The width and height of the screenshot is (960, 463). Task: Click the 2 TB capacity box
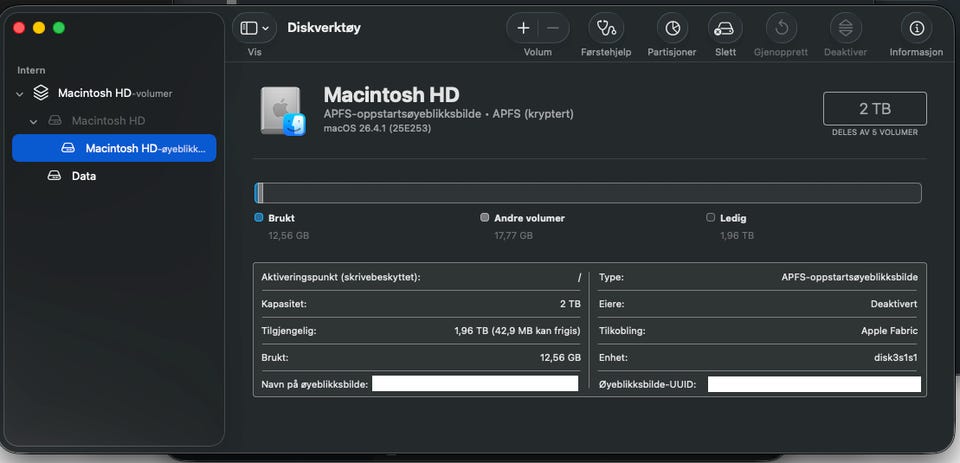(x=874, y=109)
